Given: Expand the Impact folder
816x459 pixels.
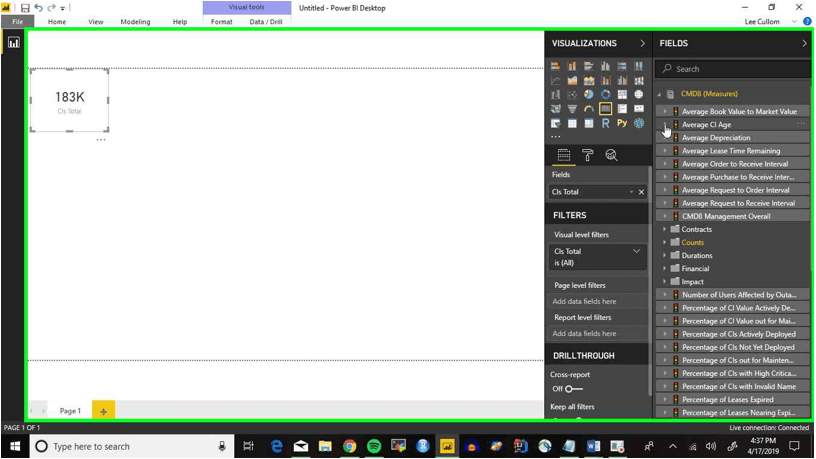Looking at the screenshot, I should (665, 282).
